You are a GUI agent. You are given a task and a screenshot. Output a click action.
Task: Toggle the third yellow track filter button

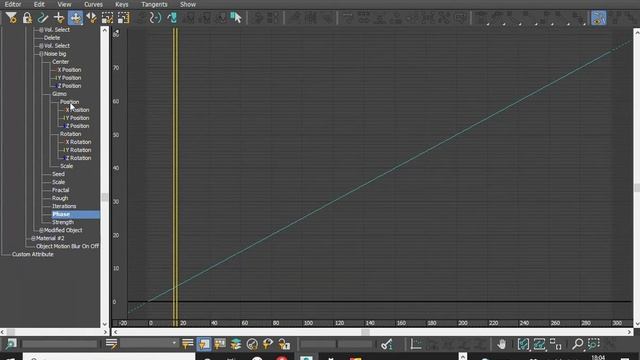220,344
